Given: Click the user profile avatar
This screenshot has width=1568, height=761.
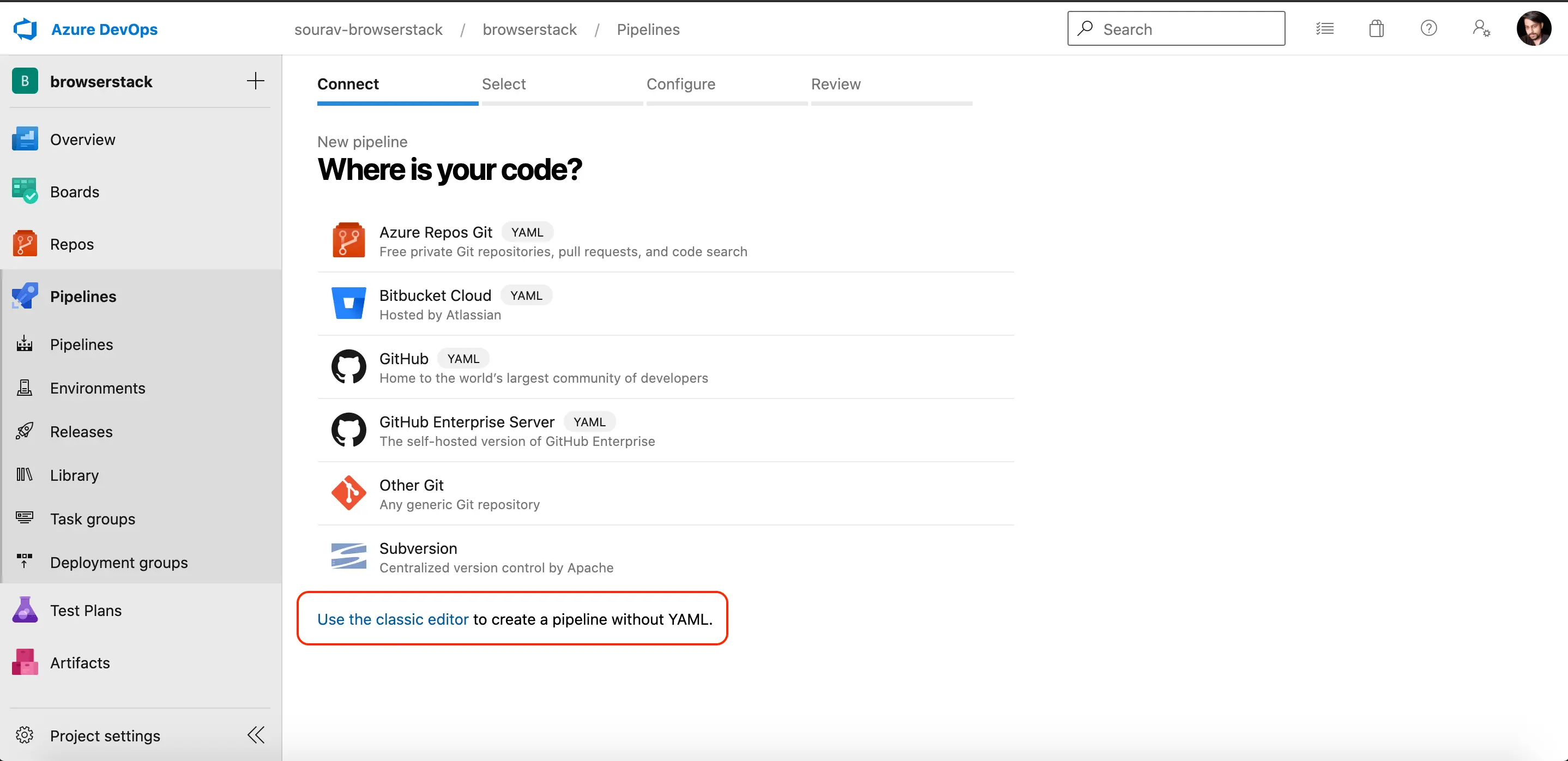Looking at the screenshot, I should (x=1533, y=28).
